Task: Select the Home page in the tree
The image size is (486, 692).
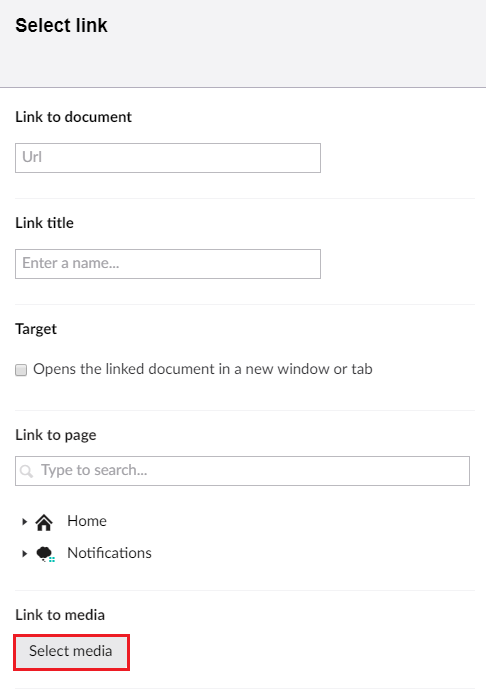Action: click(x=87, y=521)
